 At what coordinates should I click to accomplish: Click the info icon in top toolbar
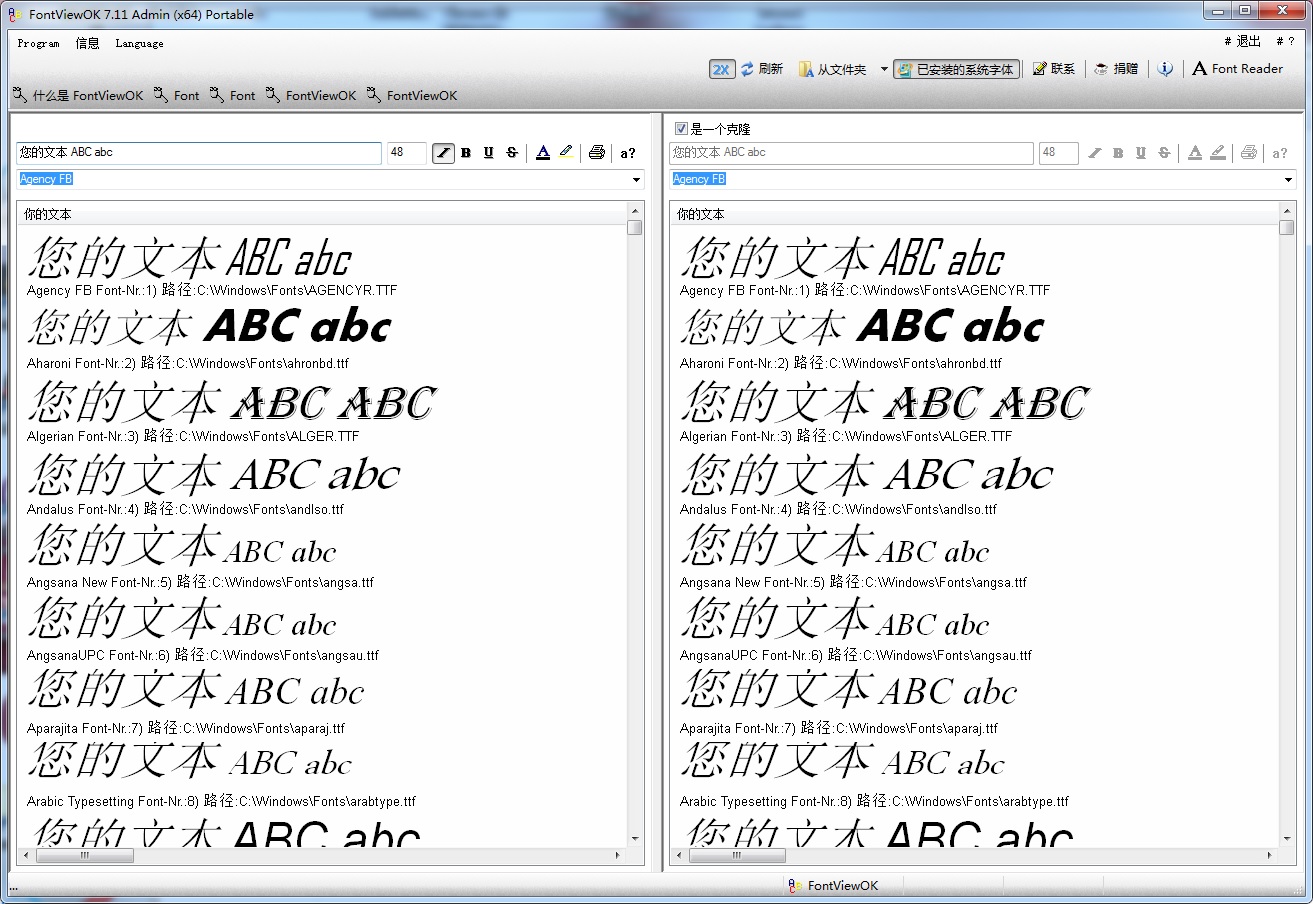1165,69
